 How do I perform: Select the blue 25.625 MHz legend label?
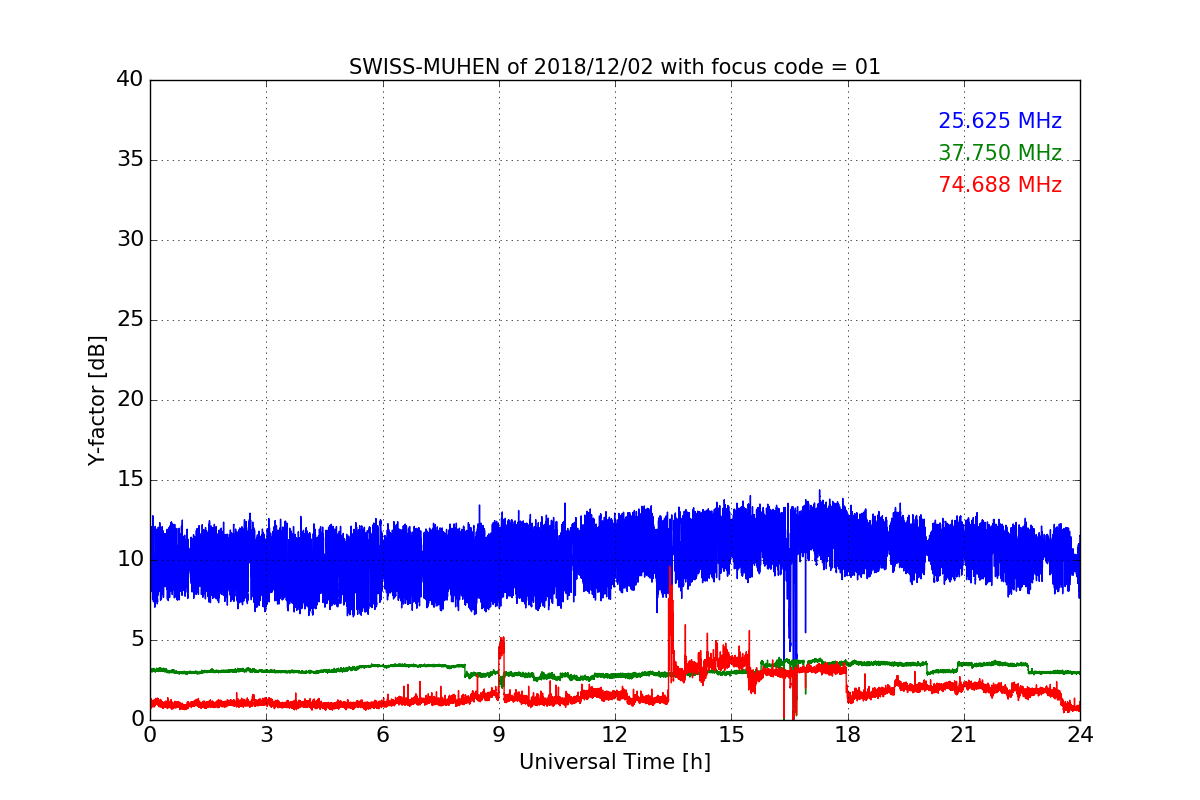point(1000,121)
